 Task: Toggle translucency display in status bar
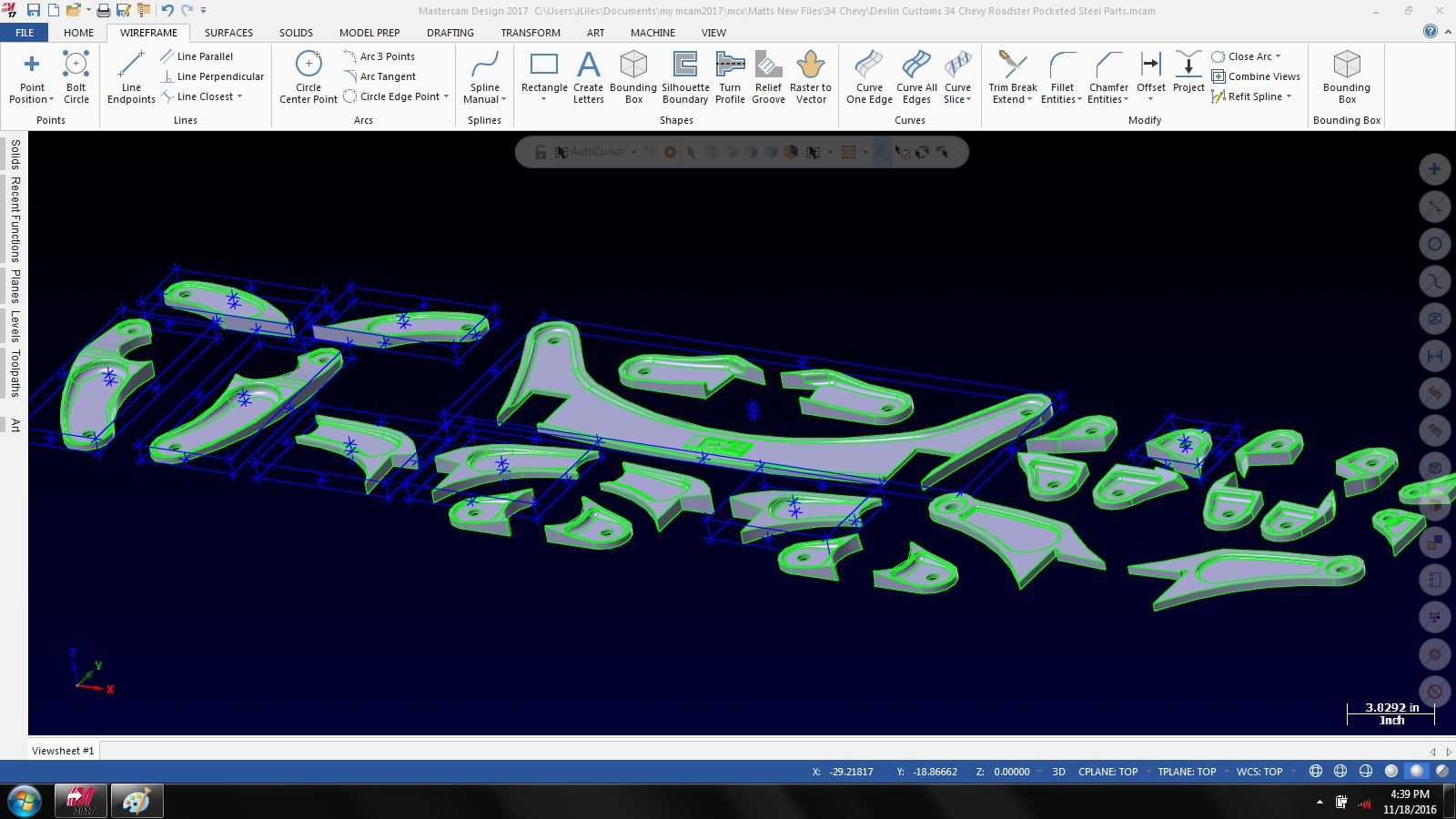tap(1442, 771)
